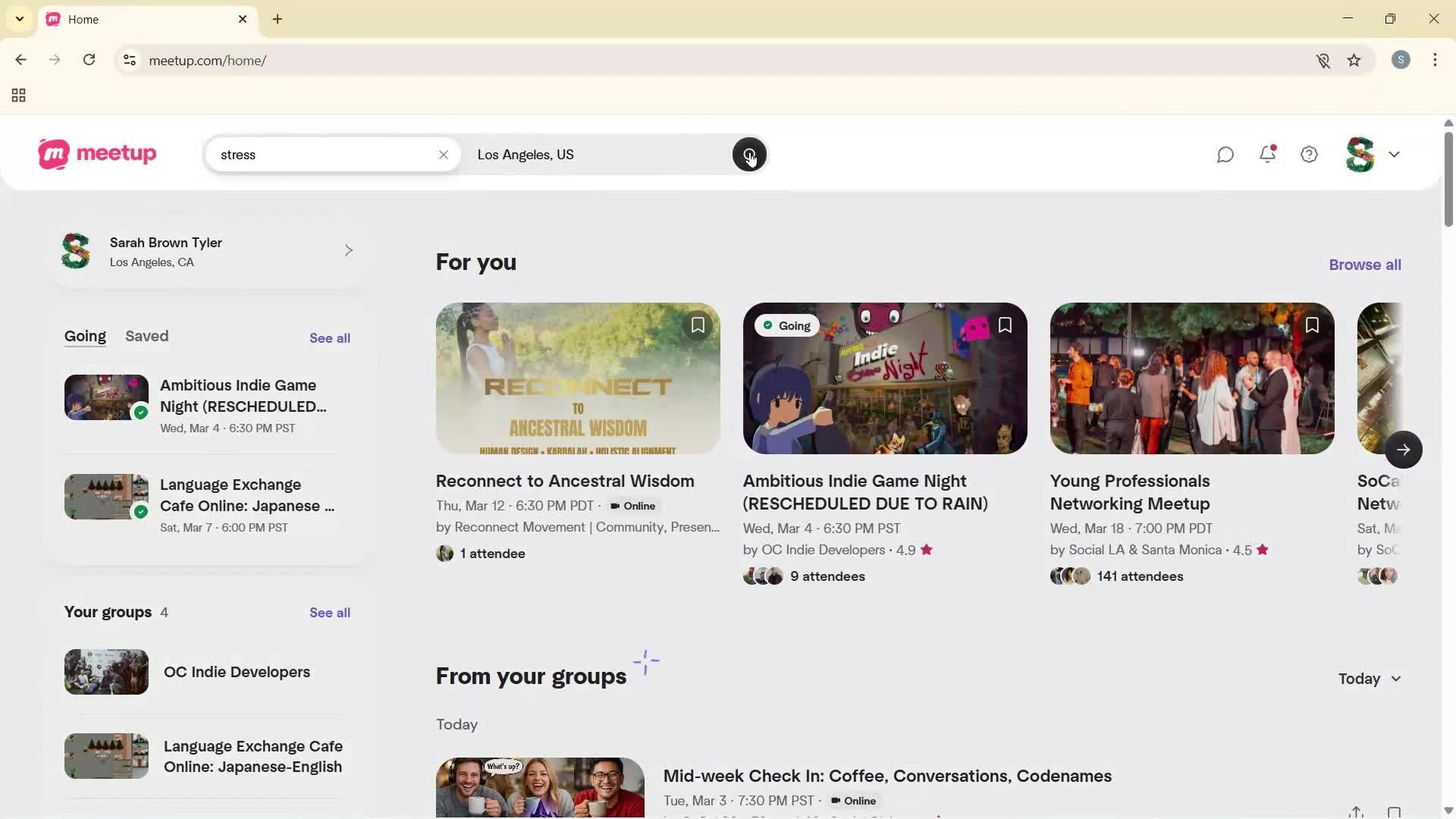Click the carousel next arrow on For you
This screenshot has height=819, width=1456.
(x=1404, y=449)
